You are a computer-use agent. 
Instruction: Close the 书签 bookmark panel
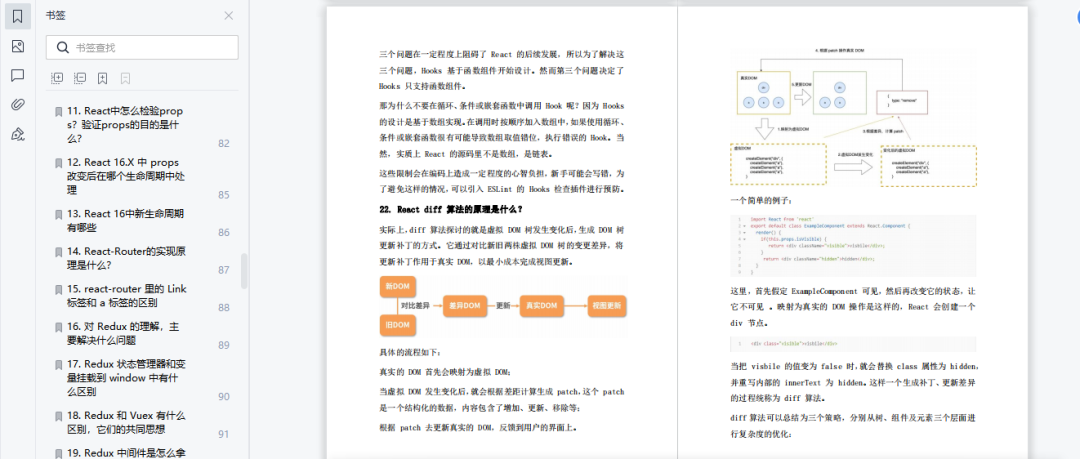(x=229, y=16)
